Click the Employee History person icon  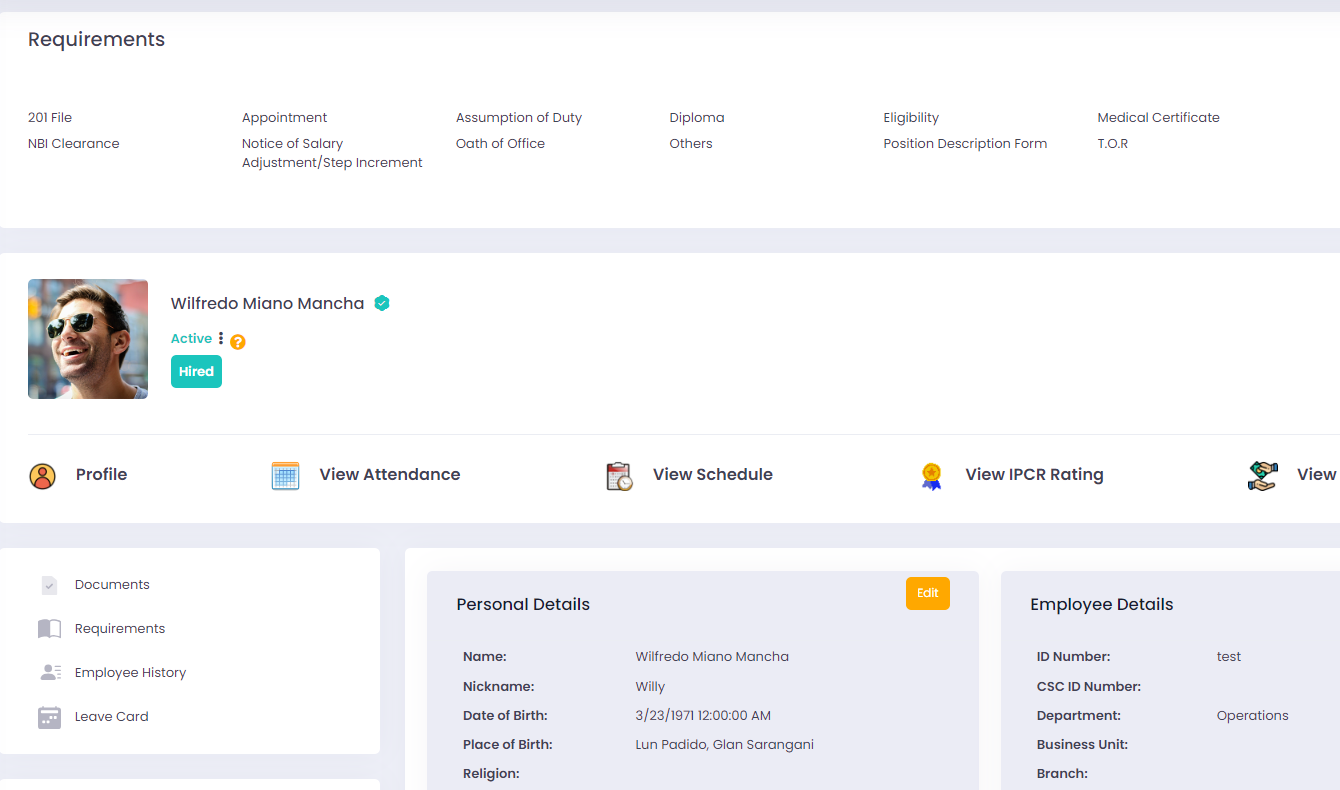point(50,673)
